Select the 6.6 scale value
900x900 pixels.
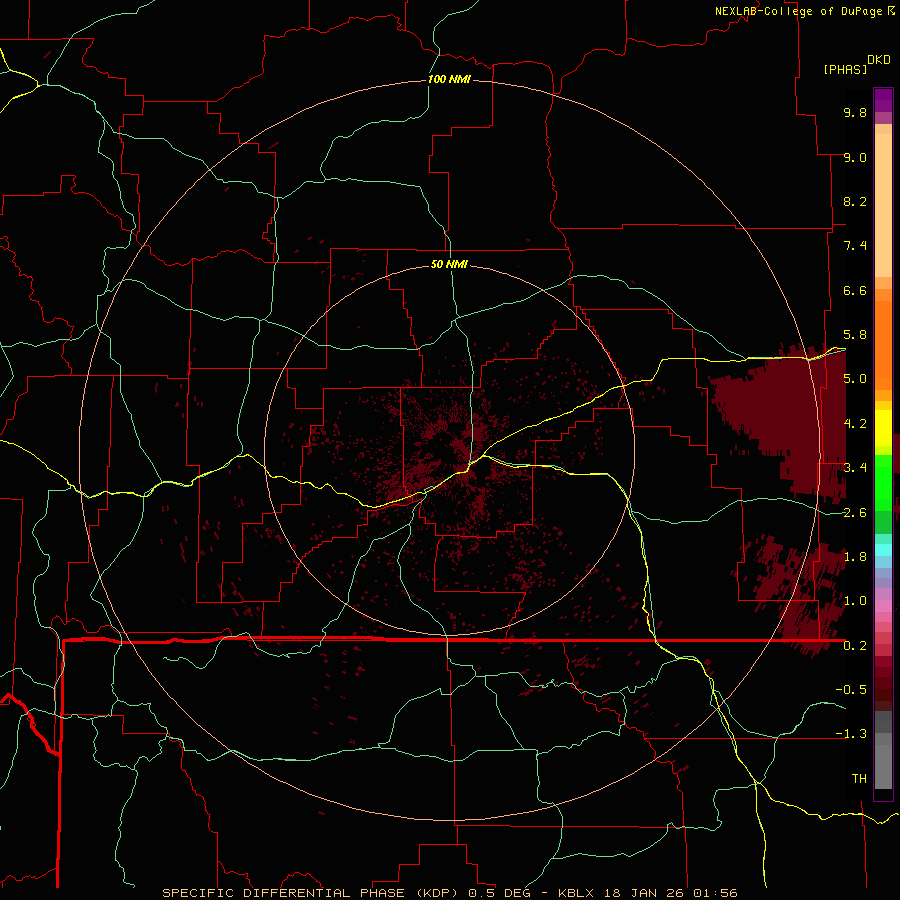[x=855, y=290]
